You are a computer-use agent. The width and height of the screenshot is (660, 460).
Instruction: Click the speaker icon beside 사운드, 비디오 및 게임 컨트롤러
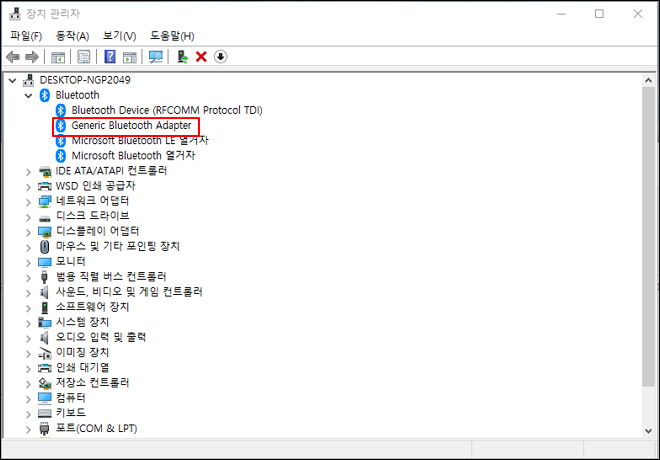coord(44,292)
